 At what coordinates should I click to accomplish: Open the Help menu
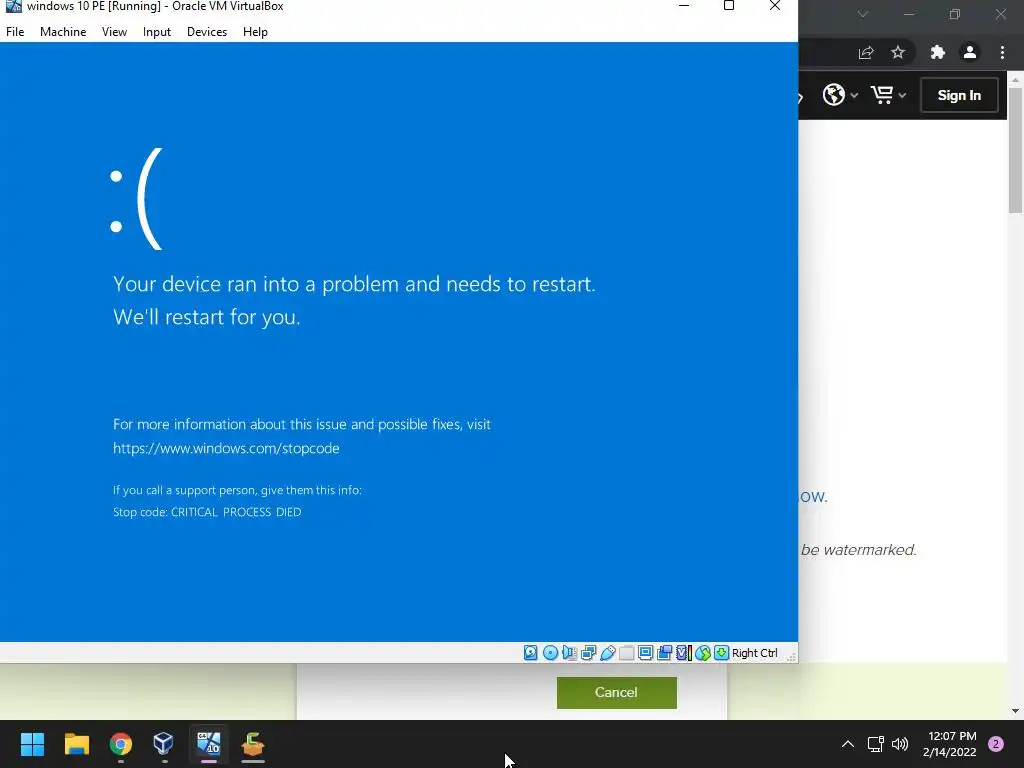pos(255,31)
